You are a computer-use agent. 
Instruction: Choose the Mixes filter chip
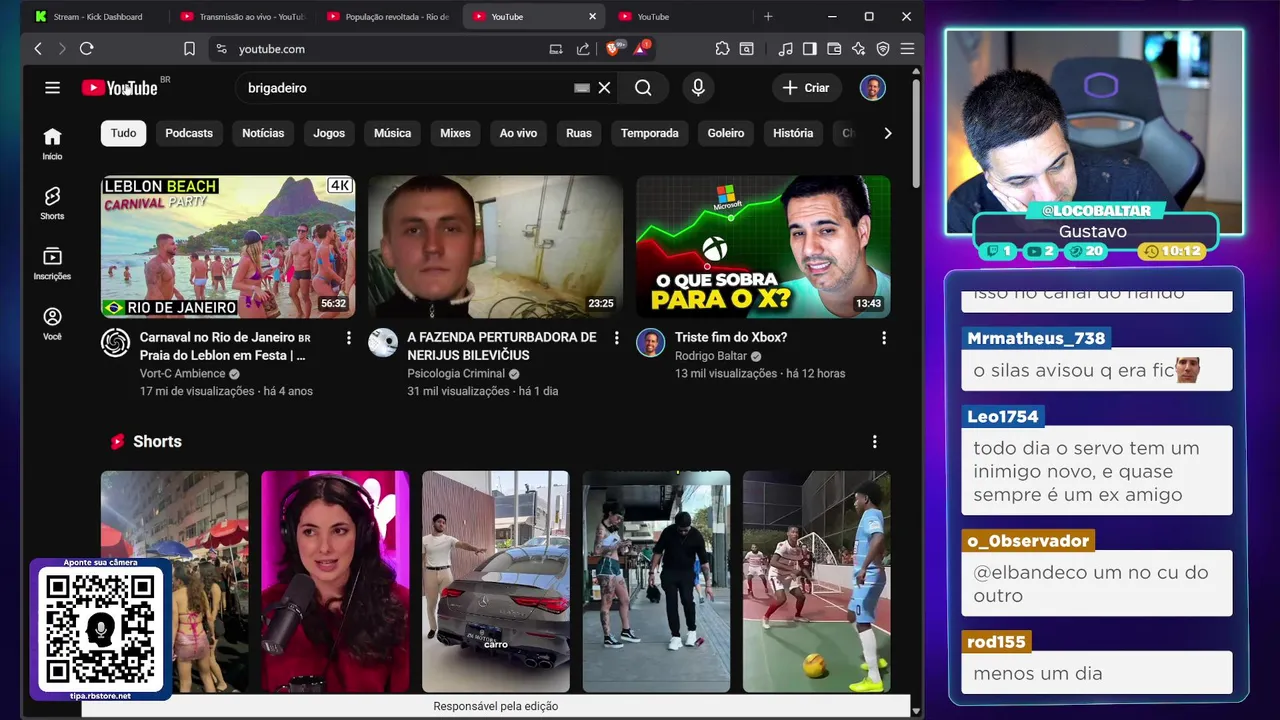pyautogui.click(x=455, y=133)
